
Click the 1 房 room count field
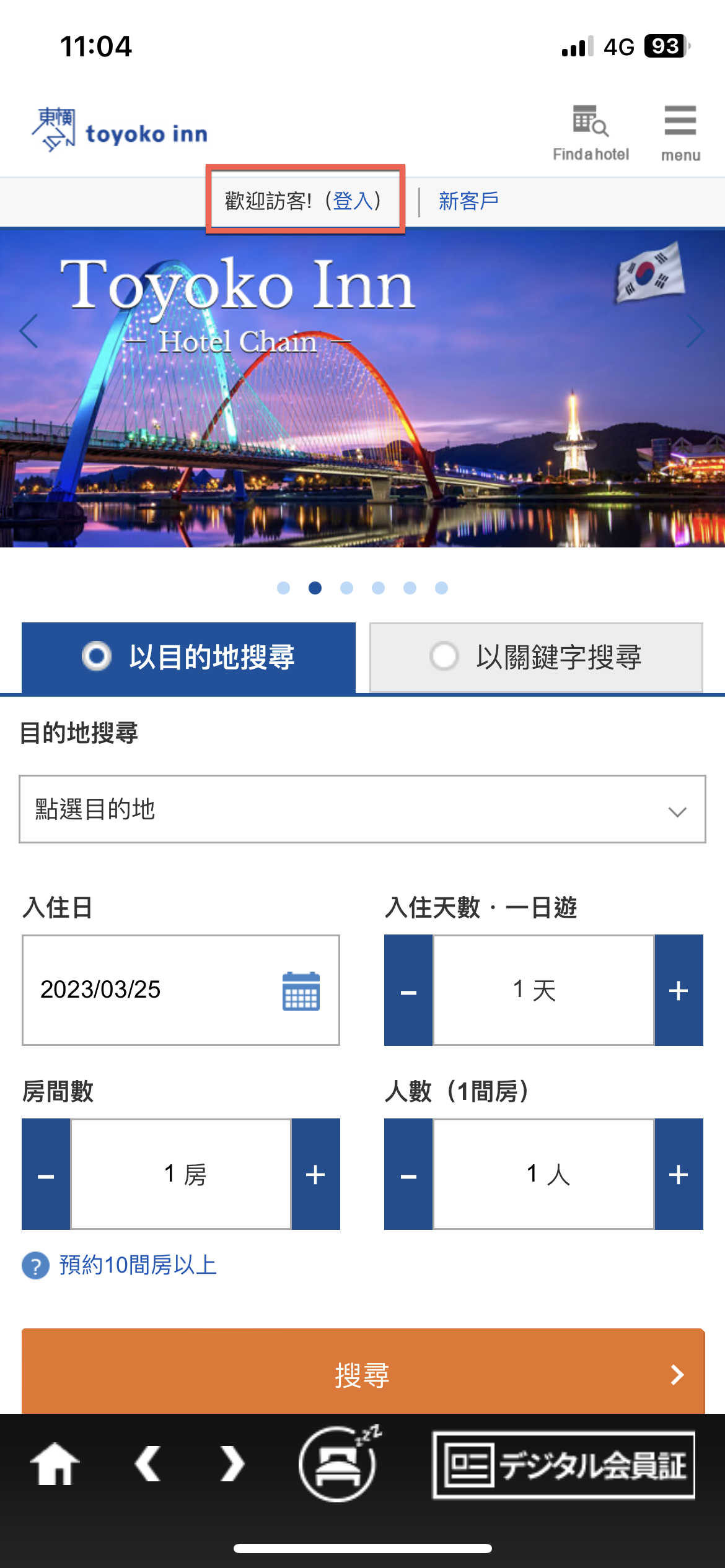click(x=181, y=1174)
